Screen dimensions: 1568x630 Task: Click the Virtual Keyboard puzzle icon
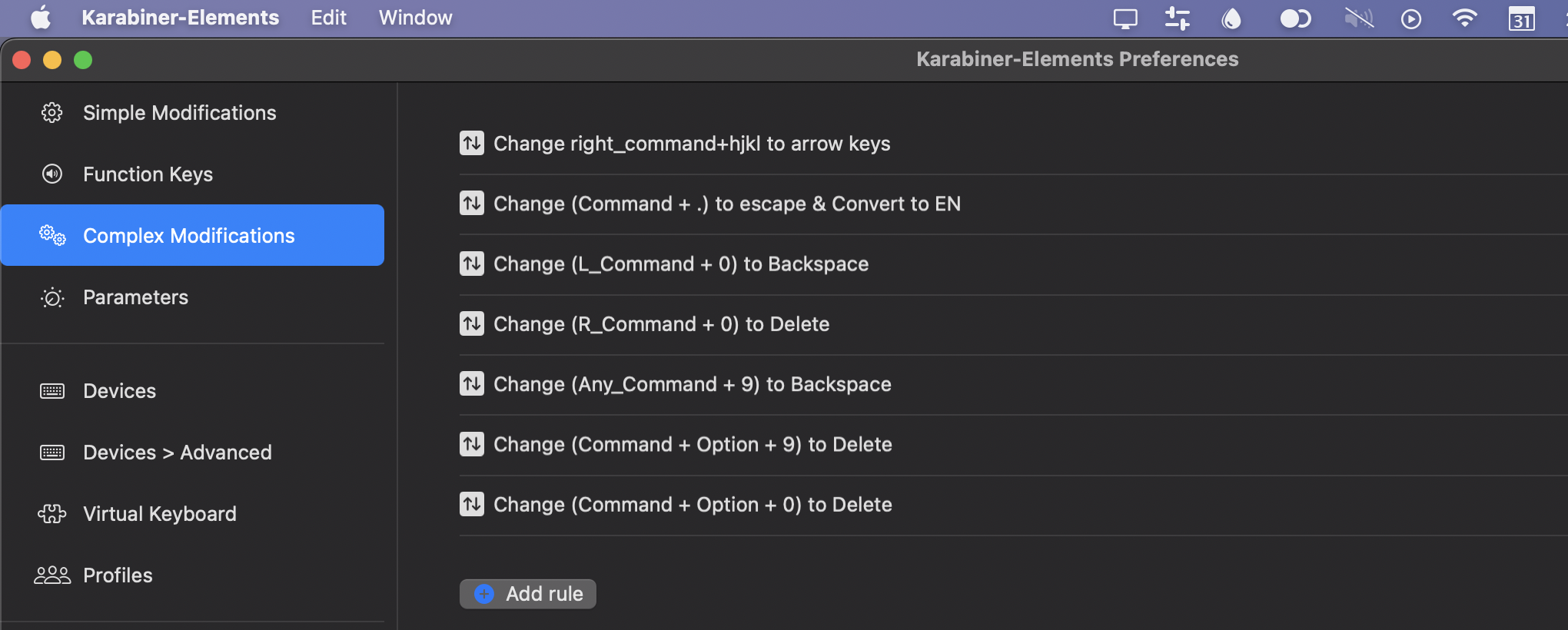[51, 513]
